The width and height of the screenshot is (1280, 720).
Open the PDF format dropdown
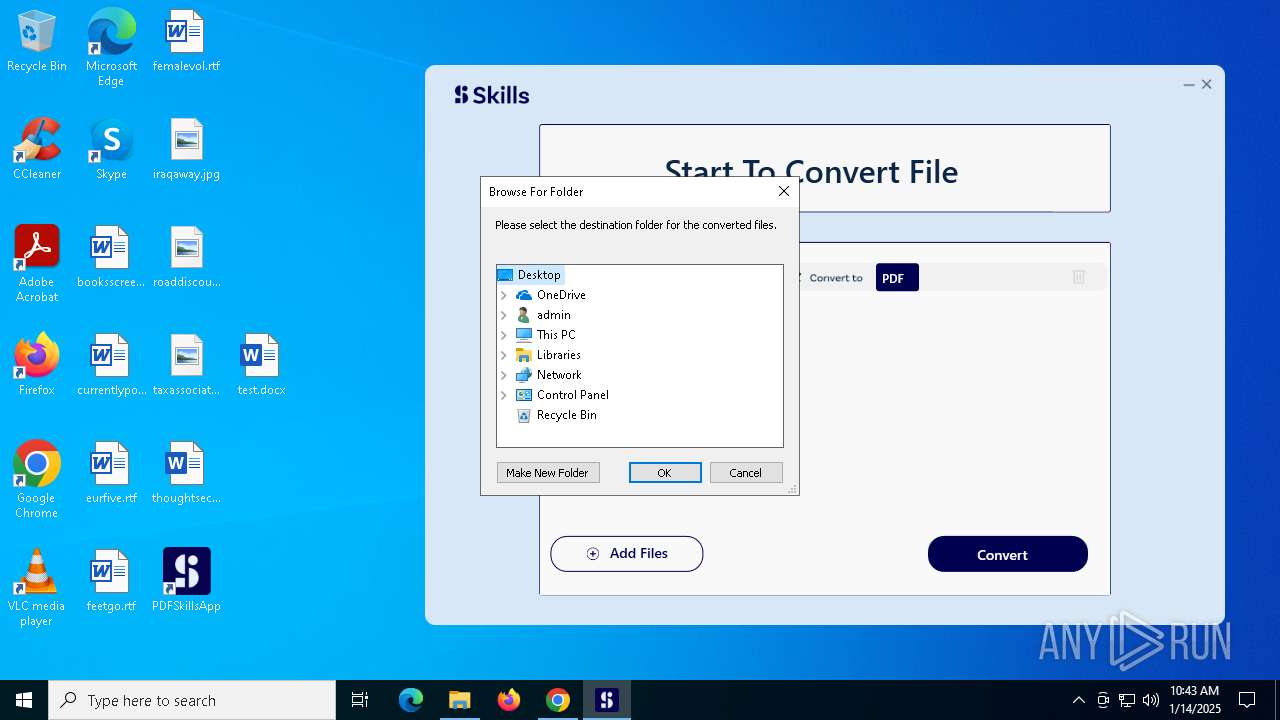point(897,278)
